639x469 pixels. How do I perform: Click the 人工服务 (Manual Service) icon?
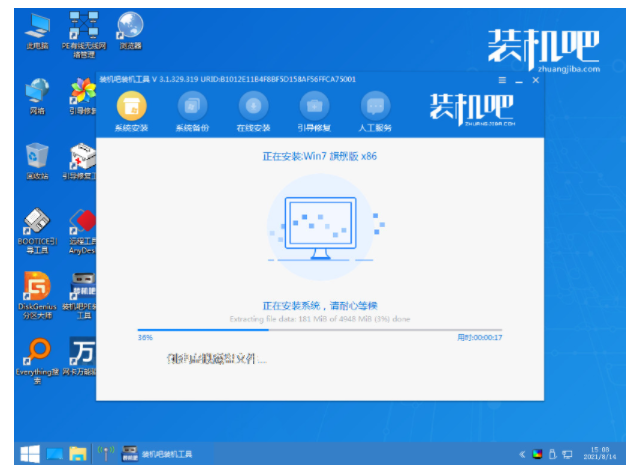point(375,104)
